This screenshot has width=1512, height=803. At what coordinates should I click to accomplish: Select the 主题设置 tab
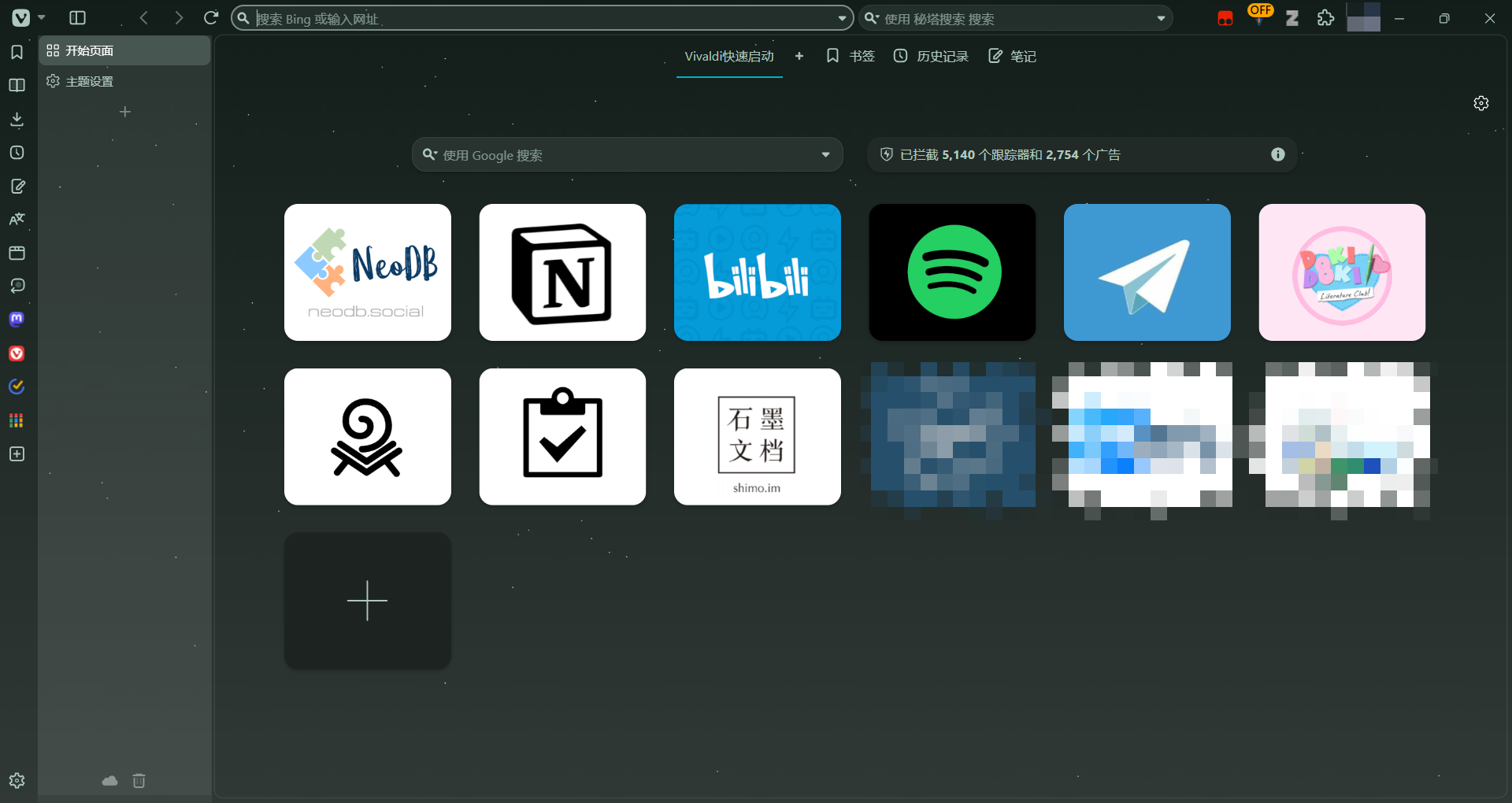pyautogui.click(x=124, y=81)
